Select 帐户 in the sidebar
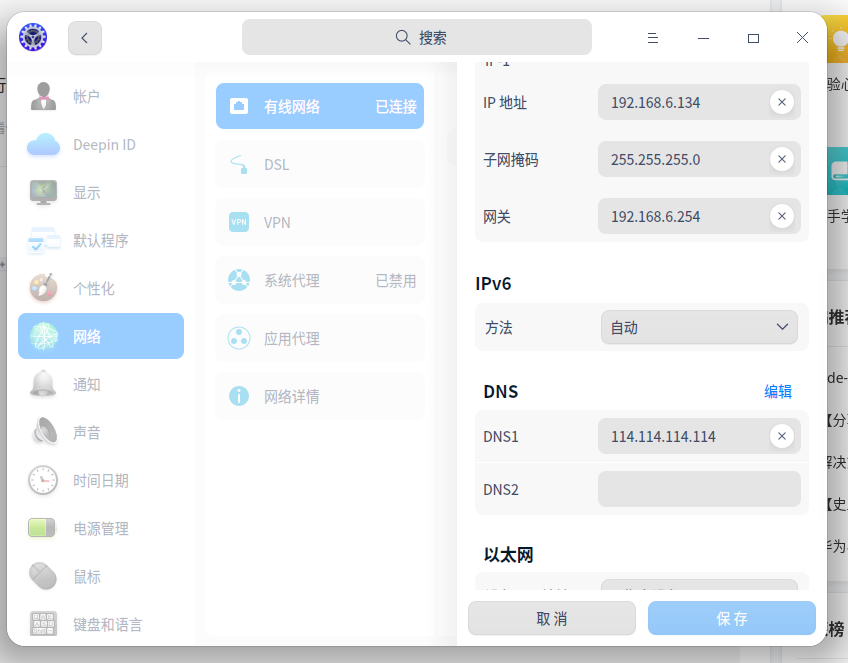Viewport: 848px width, 663px height. pos(101,96)
